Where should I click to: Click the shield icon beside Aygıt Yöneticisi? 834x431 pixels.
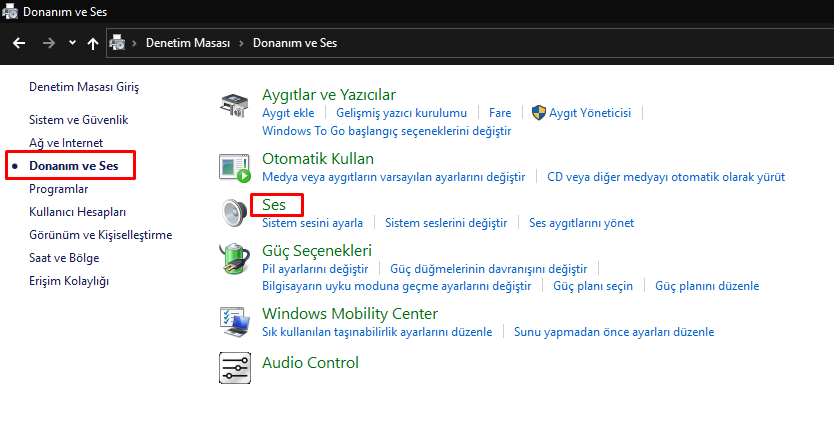click(x=539, y=112)
